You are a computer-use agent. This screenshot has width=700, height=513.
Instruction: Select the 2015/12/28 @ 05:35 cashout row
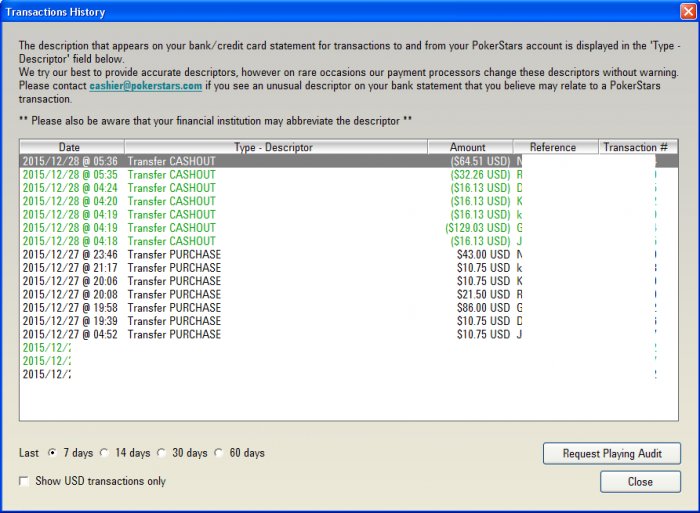pos(349,175)
